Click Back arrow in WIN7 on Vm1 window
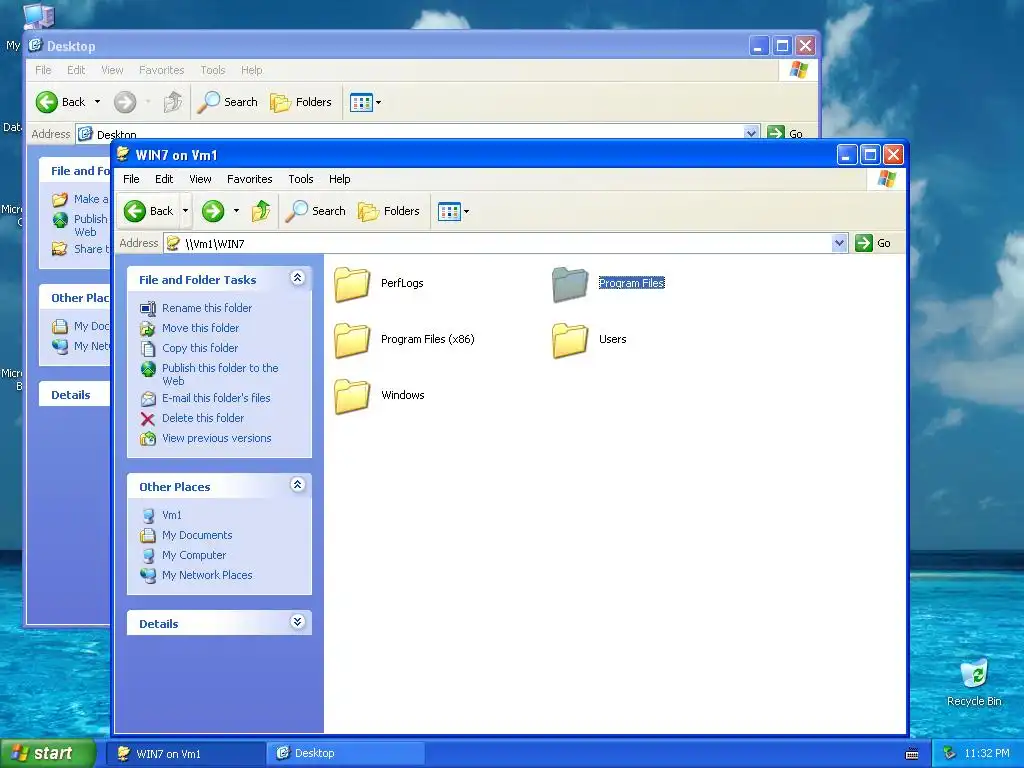 click(150, 211)
